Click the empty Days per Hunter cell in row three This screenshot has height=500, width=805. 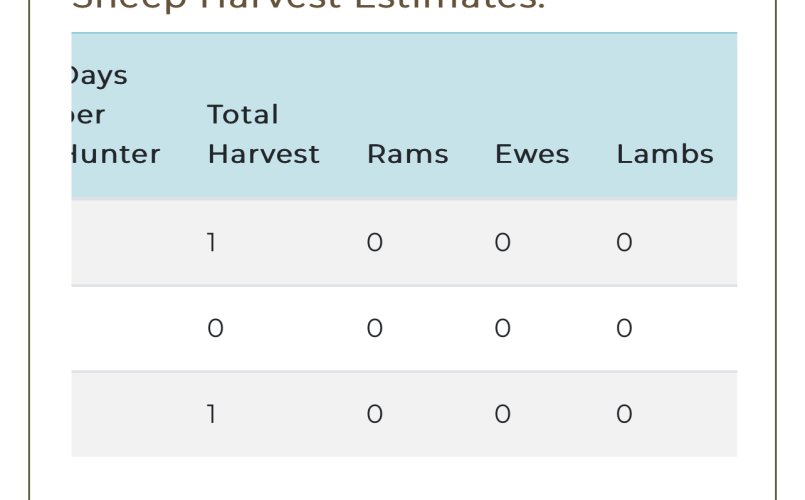(x=132, y=414)
